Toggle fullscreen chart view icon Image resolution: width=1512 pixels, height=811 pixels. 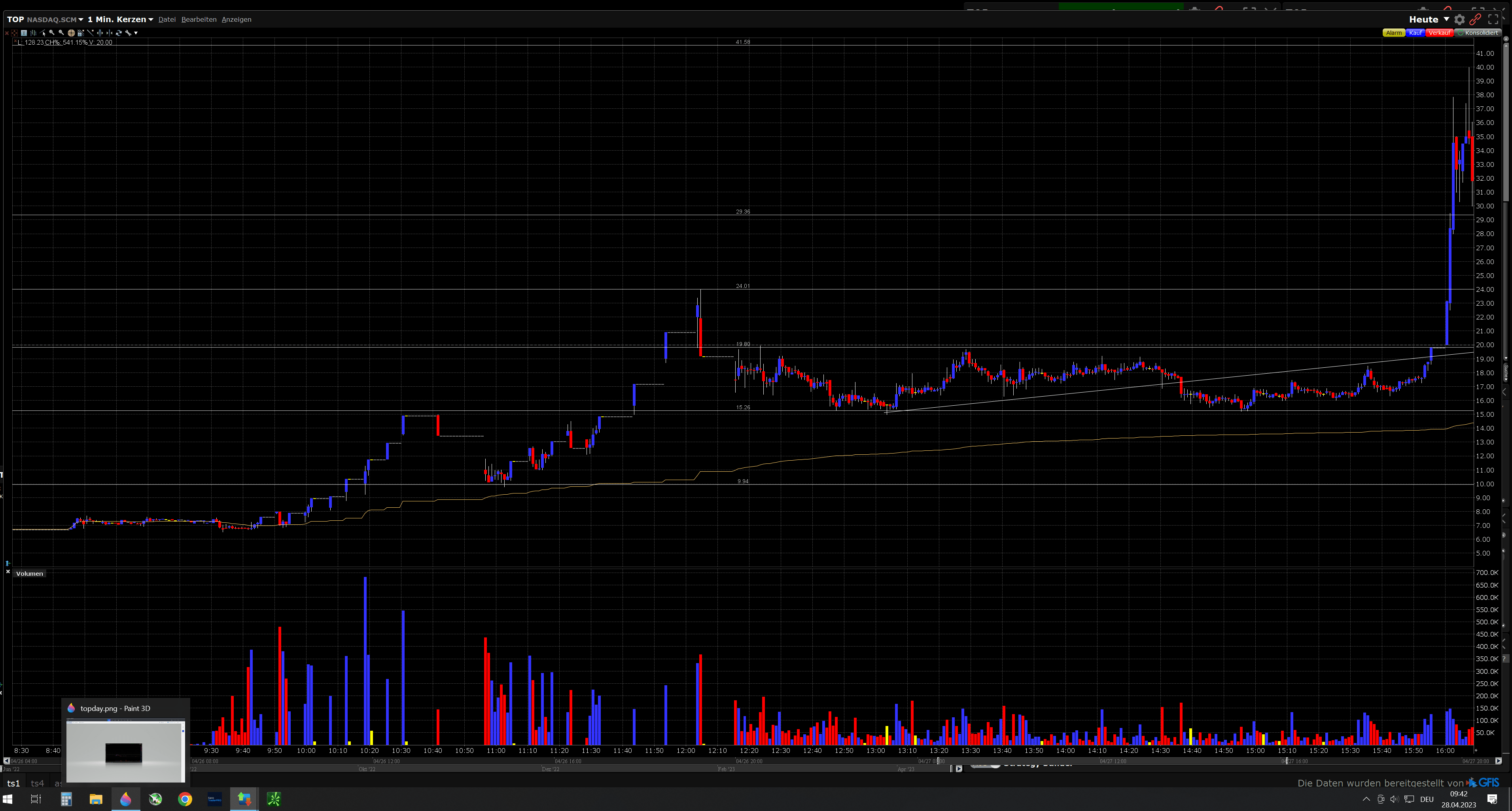(1493, 19)
